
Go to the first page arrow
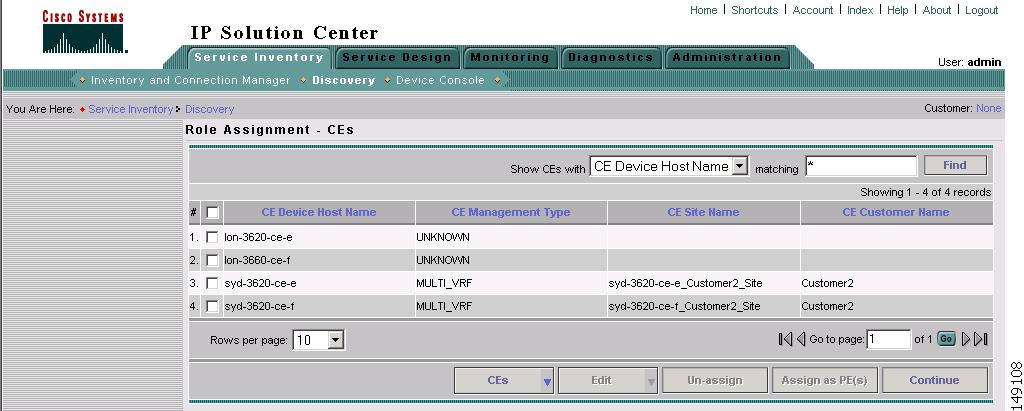[786, 339]
